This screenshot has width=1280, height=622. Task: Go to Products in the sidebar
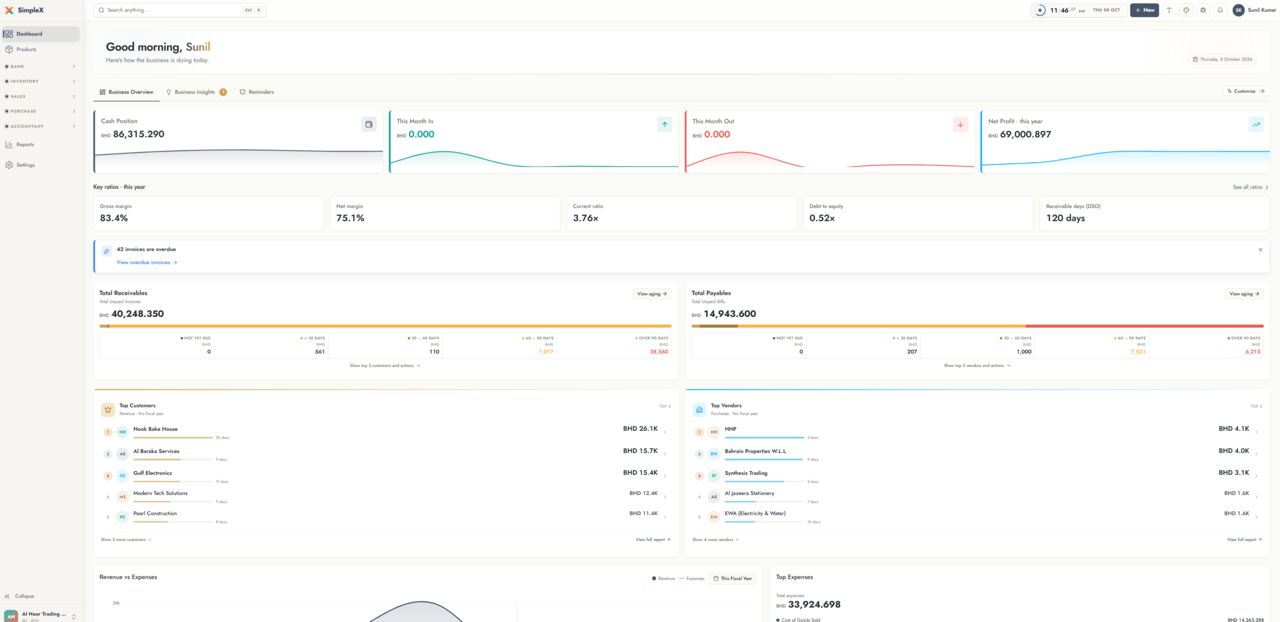point(41,49)
